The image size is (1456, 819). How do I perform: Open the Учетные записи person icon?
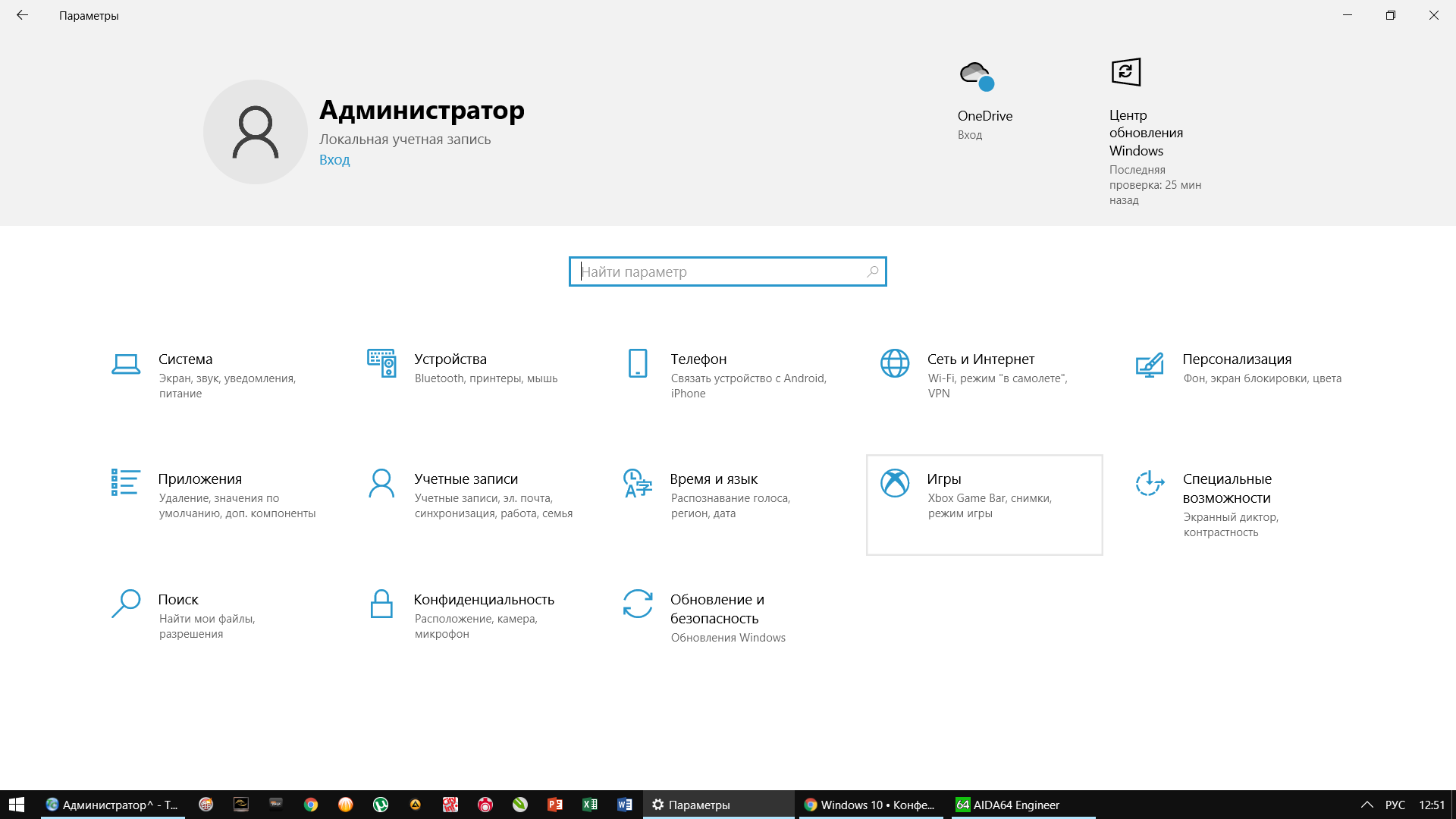coord(381,483)
